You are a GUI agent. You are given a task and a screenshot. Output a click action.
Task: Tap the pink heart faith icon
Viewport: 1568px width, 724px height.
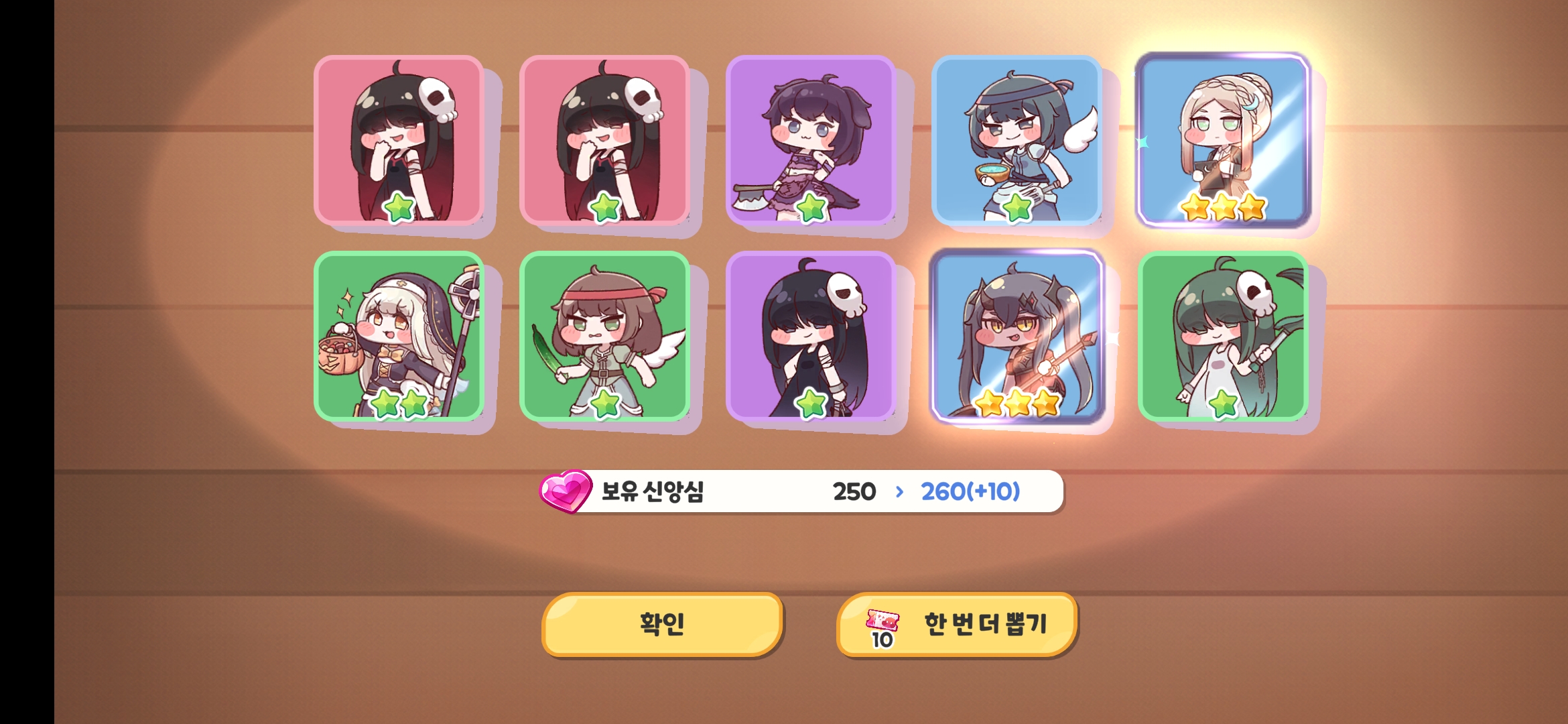tap(566, 491)
